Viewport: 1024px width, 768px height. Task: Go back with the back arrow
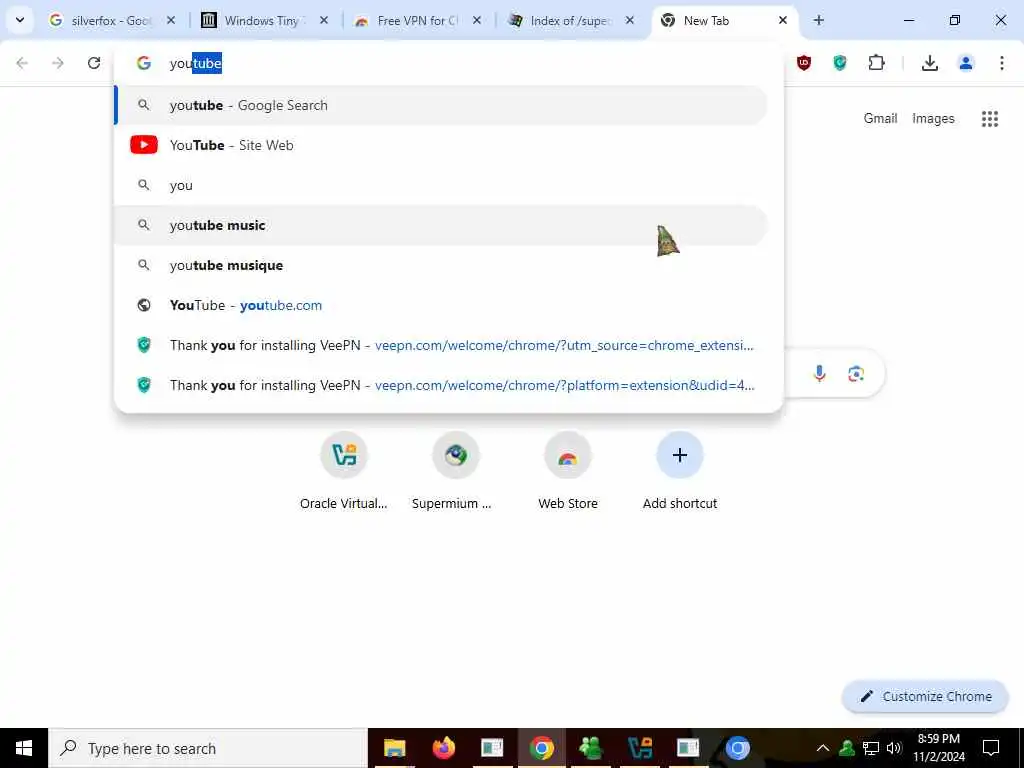click(x=22, y=63)
